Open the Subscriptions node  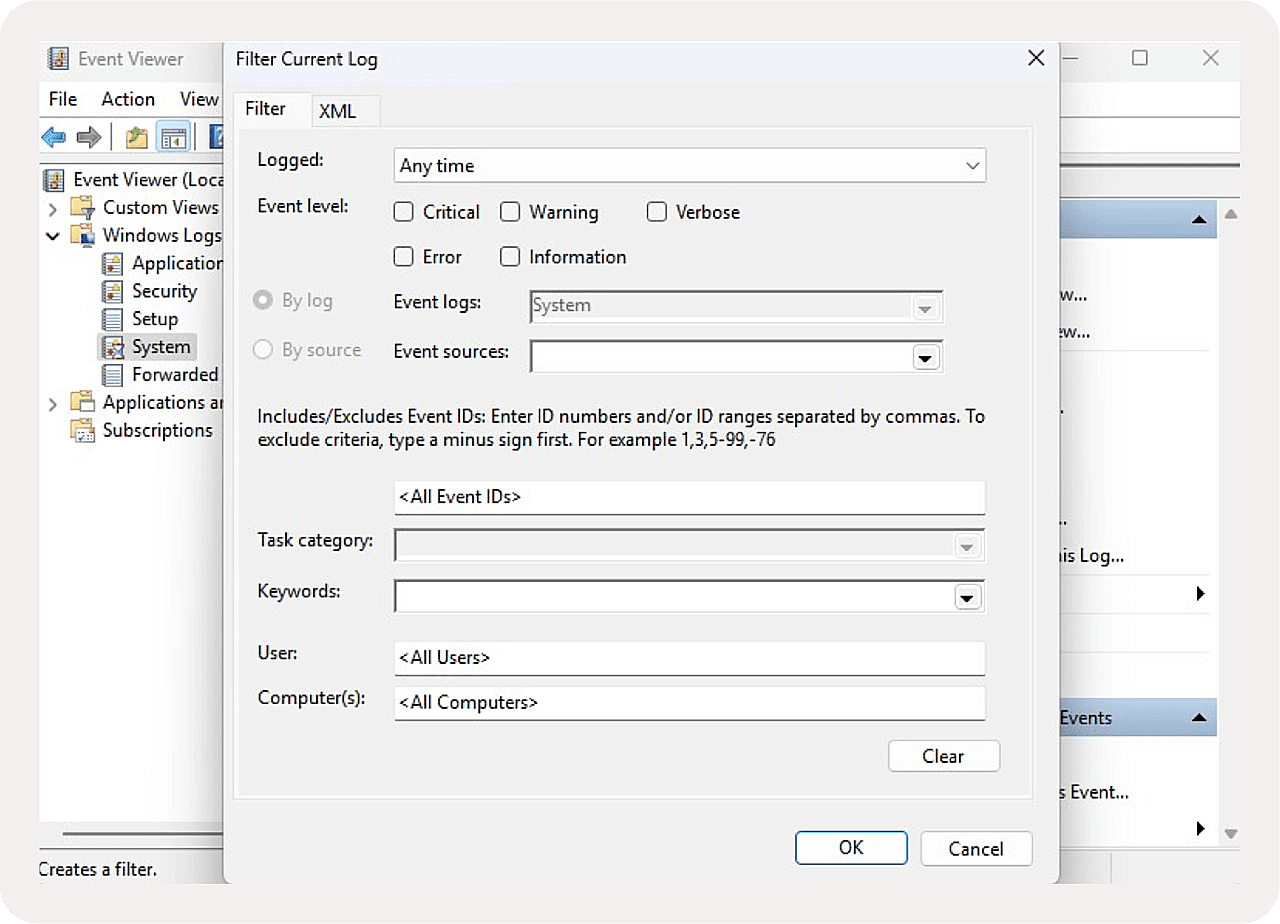[157, 430]
